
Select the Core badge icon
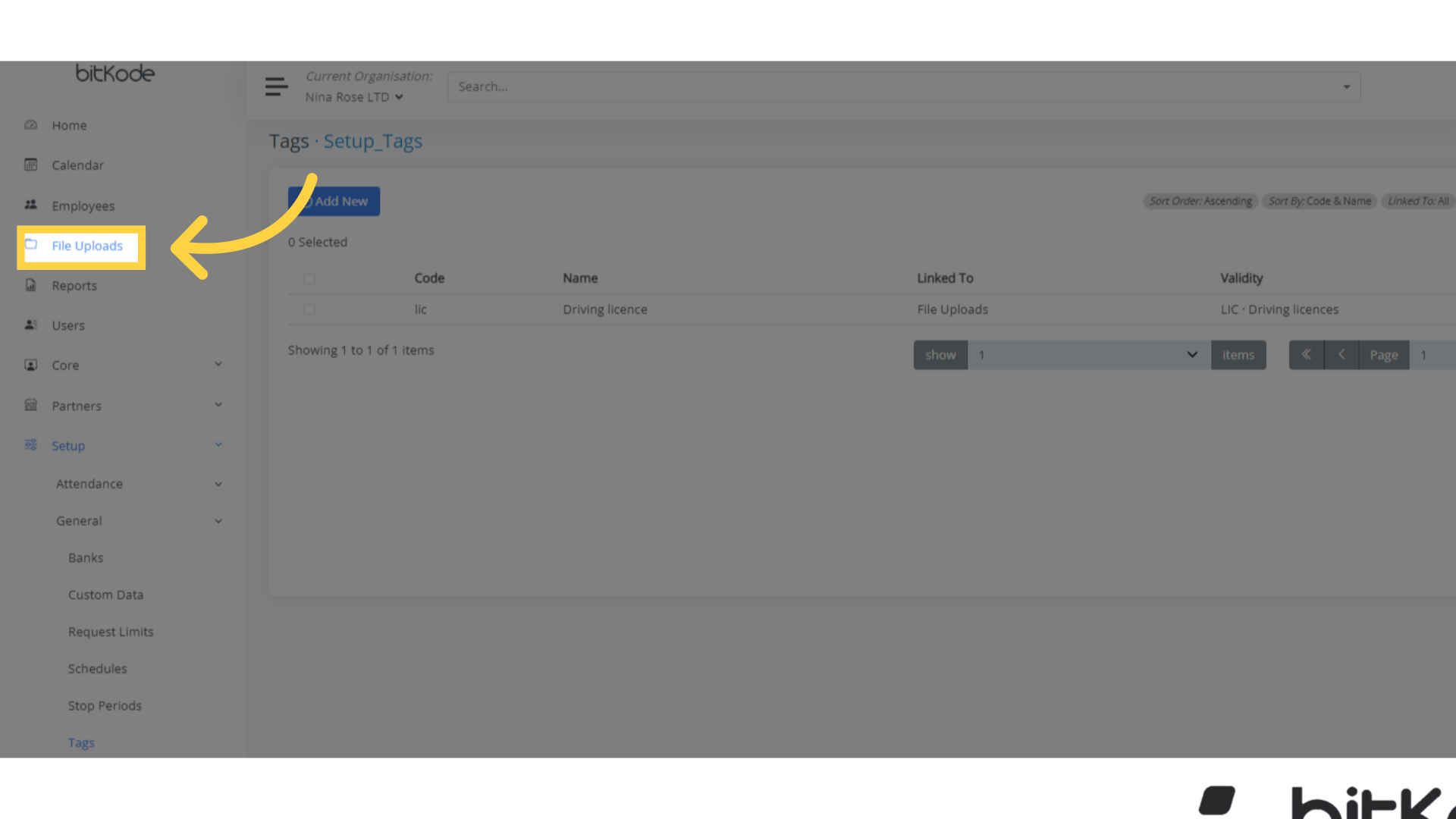[x=30, y=365]
